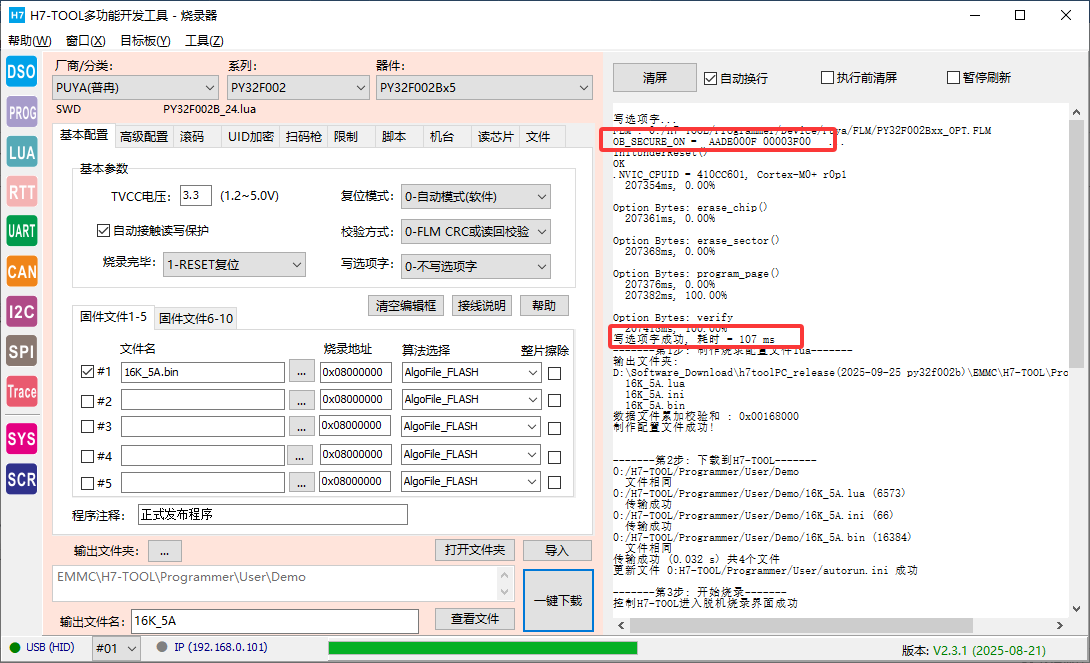Enable the 执行前清屏 checkbox
This screenshot has height=663, width=1090.
pyautogui.click(x=827, y=78)
